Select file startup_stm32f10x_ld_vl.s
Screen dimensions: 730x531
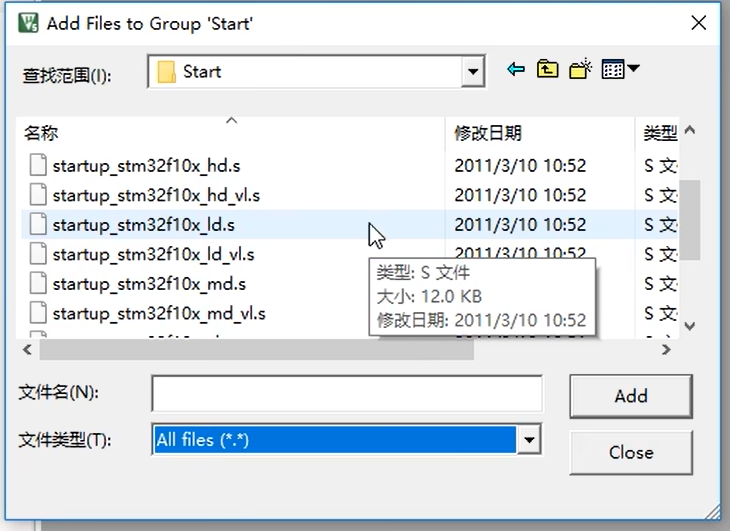pyautogui.click(x=153, y=255)
